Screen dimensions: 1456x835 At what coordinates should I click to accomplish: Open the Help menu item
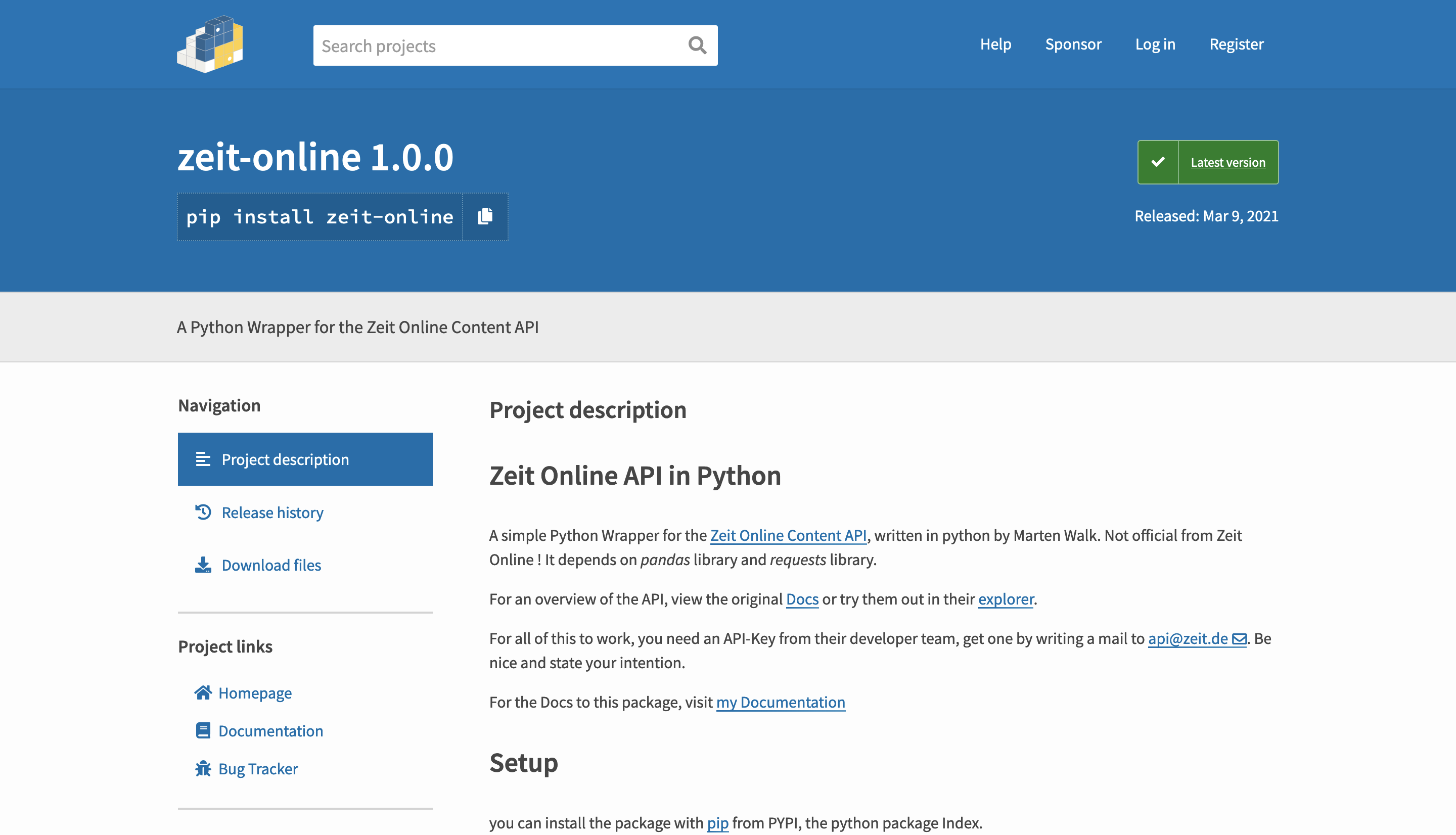(995, 44)
